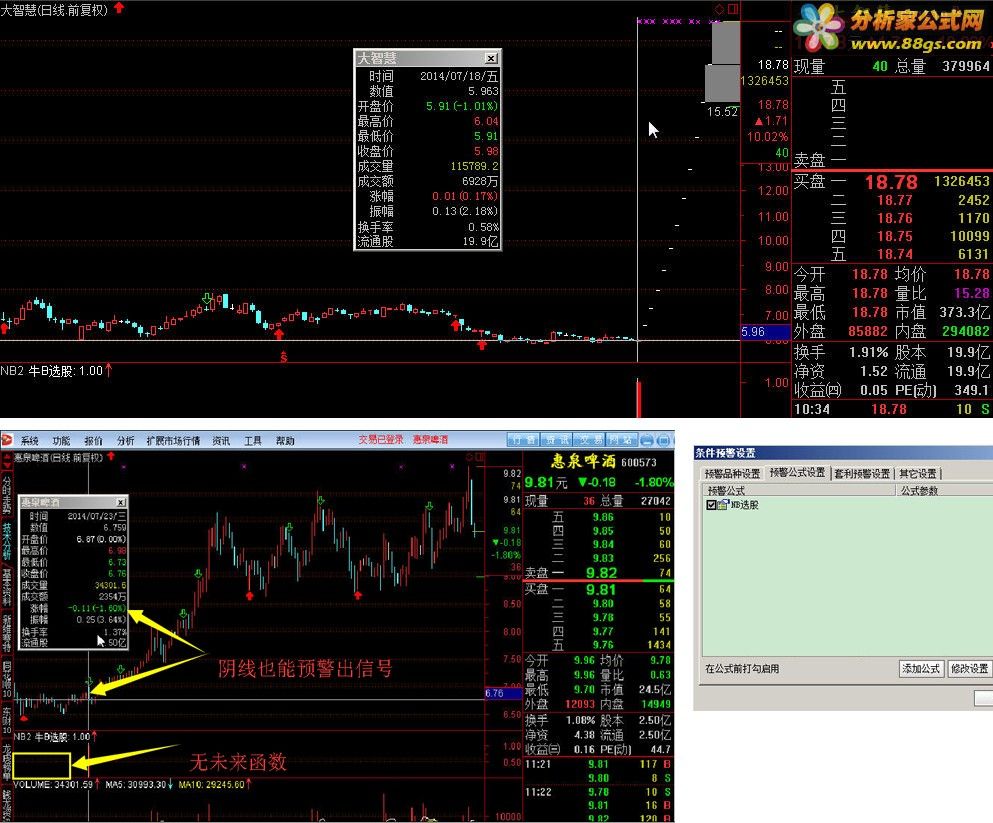
Task: Select the 分时走势 sidebar tab
Action: (x=6, y=495)
